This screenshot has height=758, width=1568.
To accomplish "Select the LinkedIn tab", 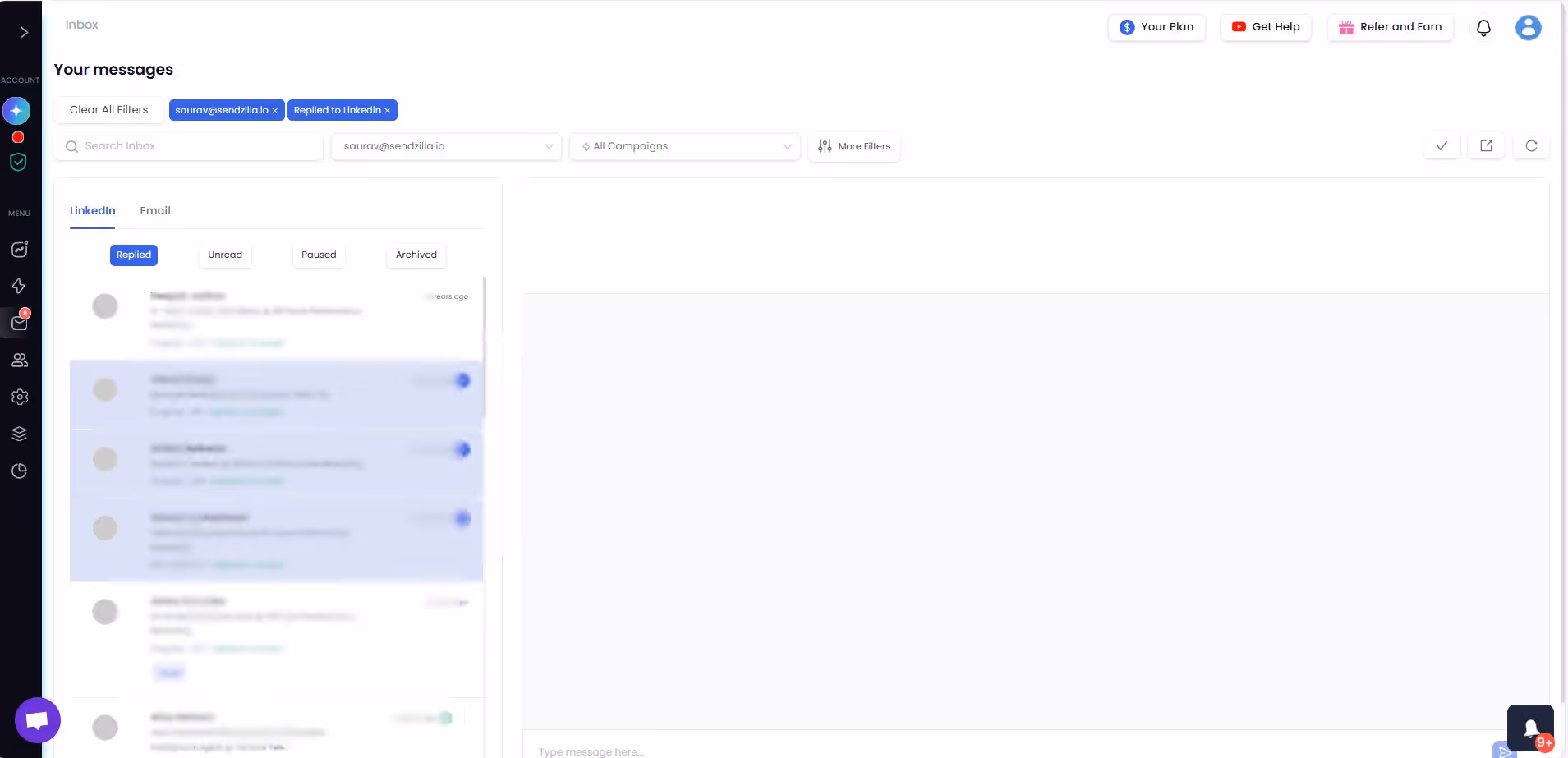I will (x=93, y=210).
